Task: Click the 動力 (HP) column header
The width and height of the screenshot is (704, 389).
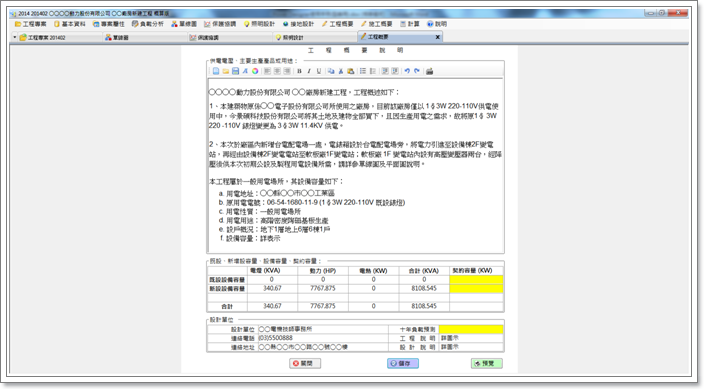Action: (x=323, y=271)
